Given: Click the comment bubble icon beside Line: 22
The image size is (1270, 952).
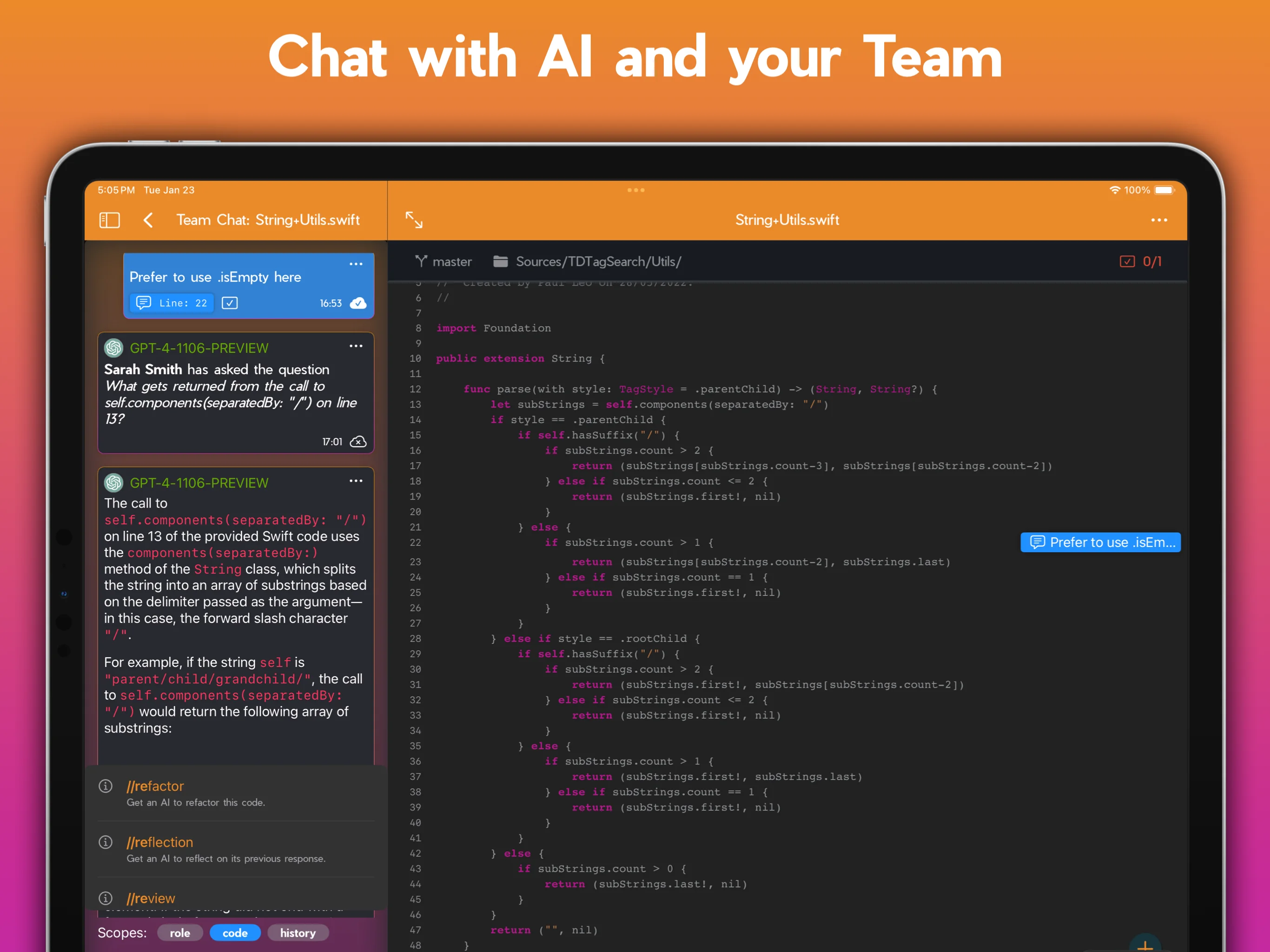Looking at the screenshot, I should [144, 303].
